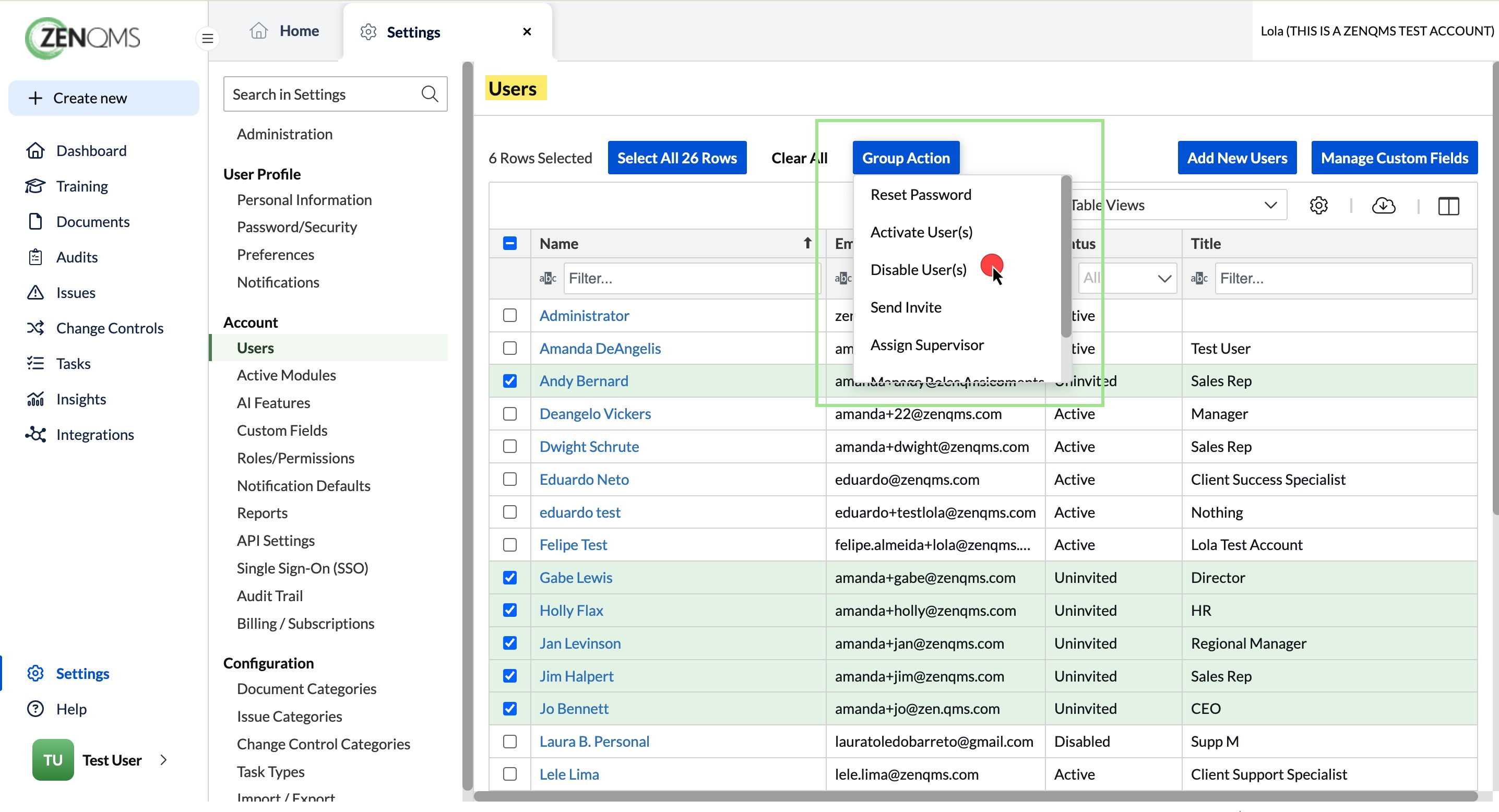Open the Documents module
Viewport: 1499px width, 812px height.
pyautogui.click(x=93, y=222)
